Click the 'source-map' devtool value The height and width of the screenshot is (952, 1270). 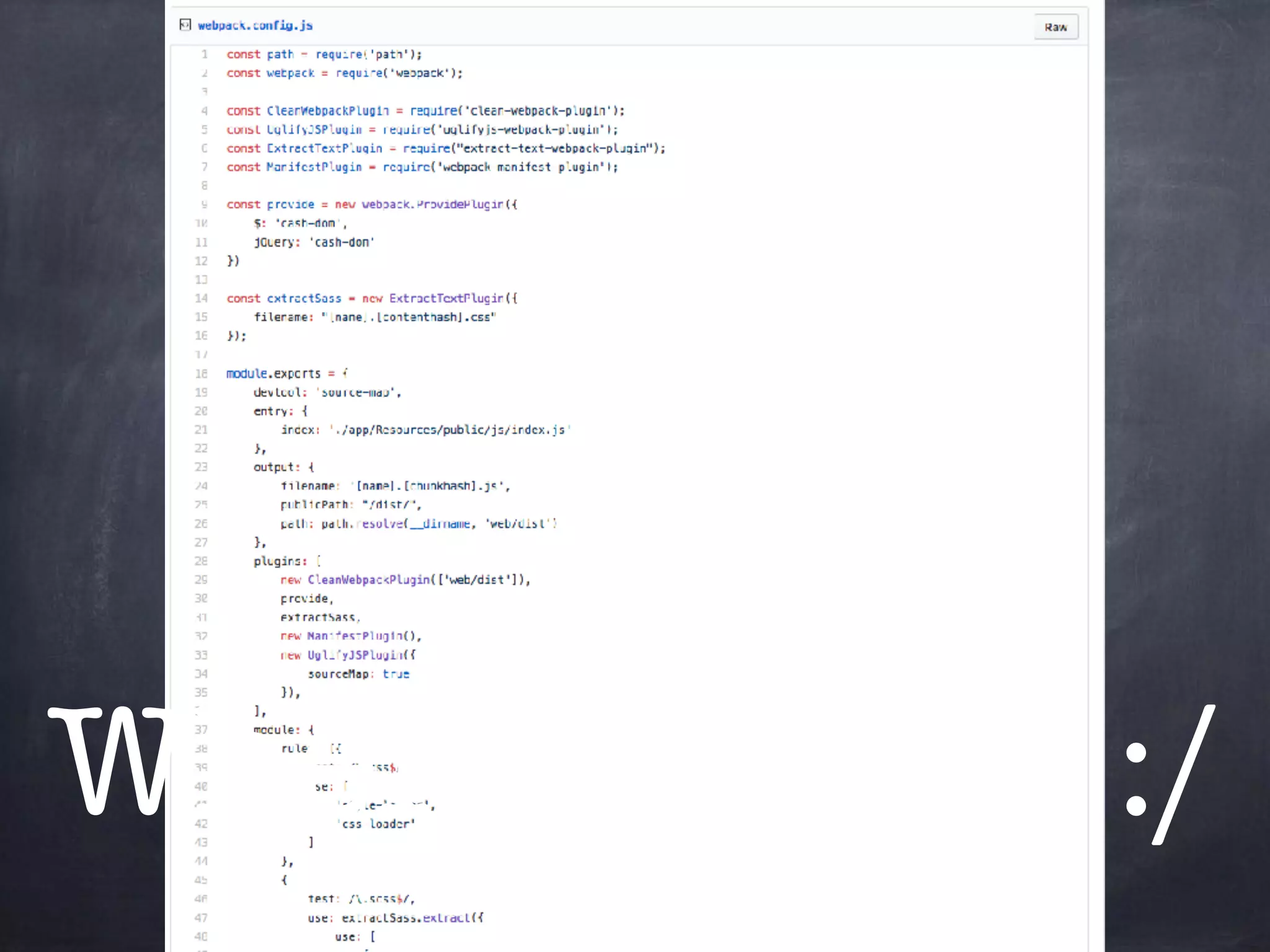357,392
